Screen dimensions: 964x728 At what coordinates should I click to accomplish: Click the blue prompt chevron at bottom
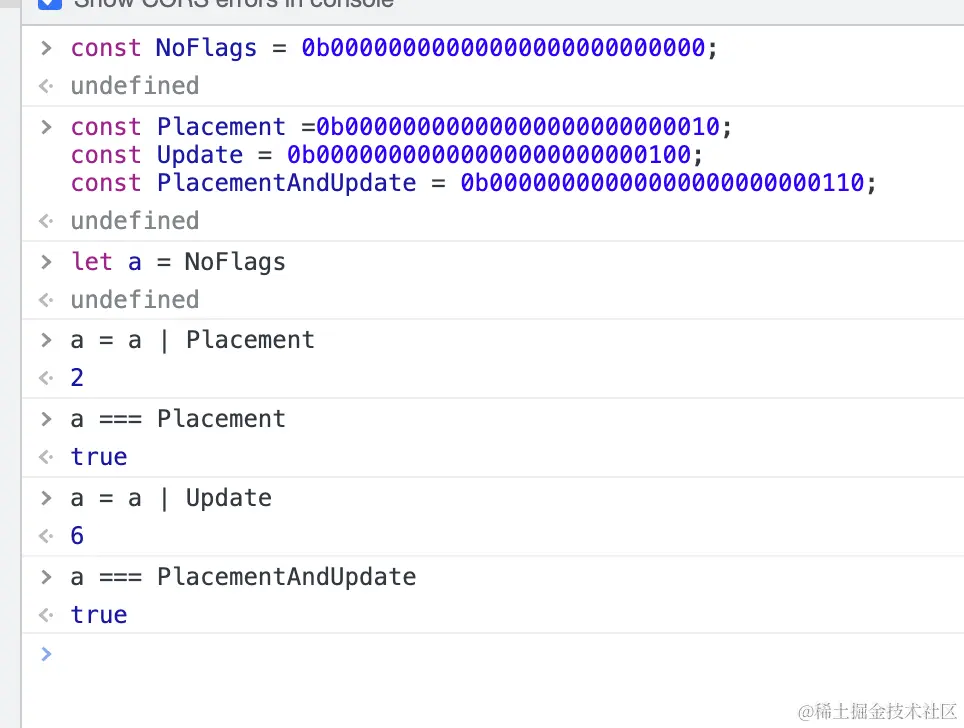(46, 654)
